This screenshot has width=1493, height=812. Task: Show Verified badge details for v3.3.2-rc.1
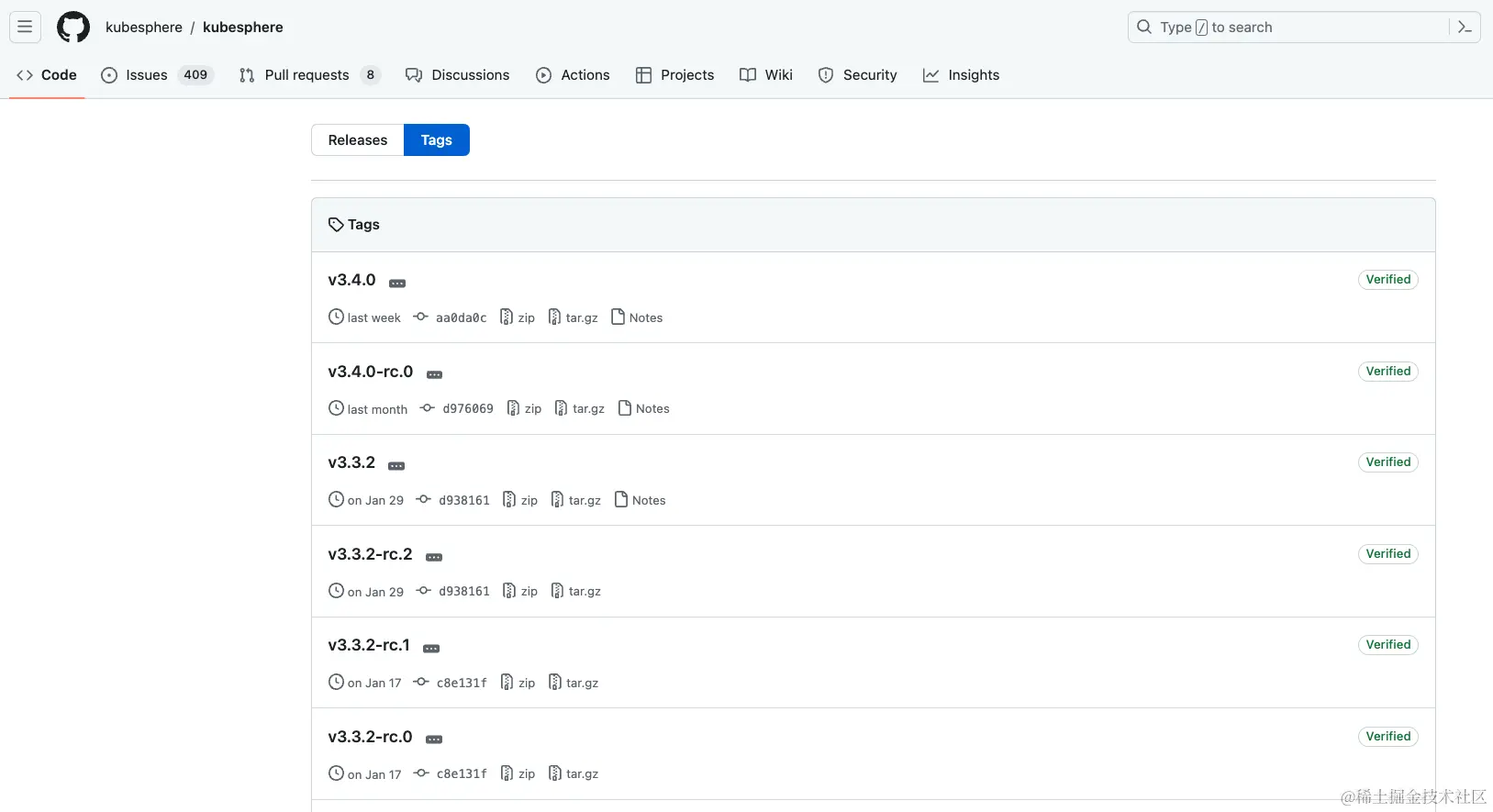(1387, 645)
